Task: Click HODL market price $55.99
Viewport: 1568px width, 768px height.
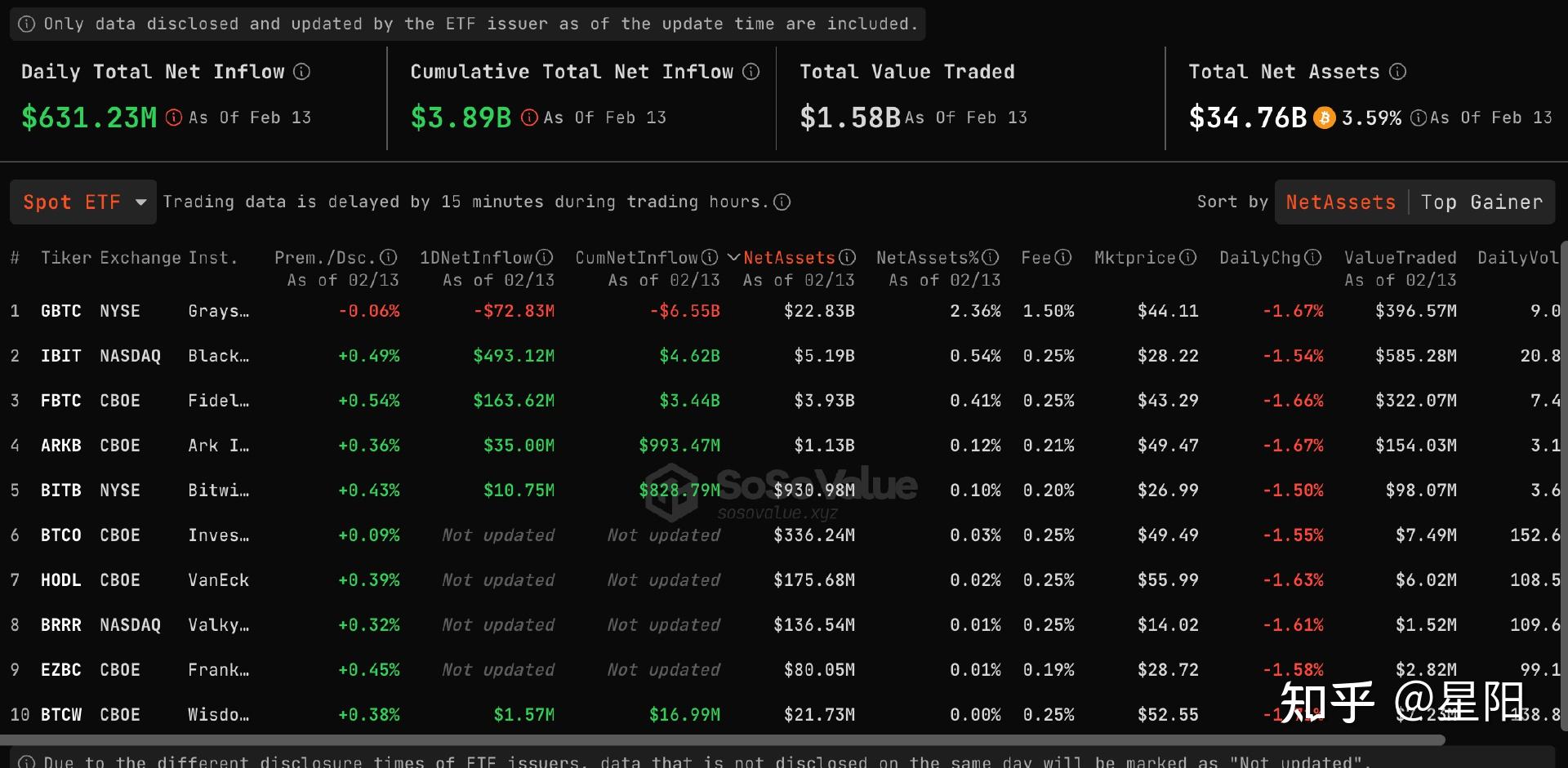Action: (x=1168, y=580)
